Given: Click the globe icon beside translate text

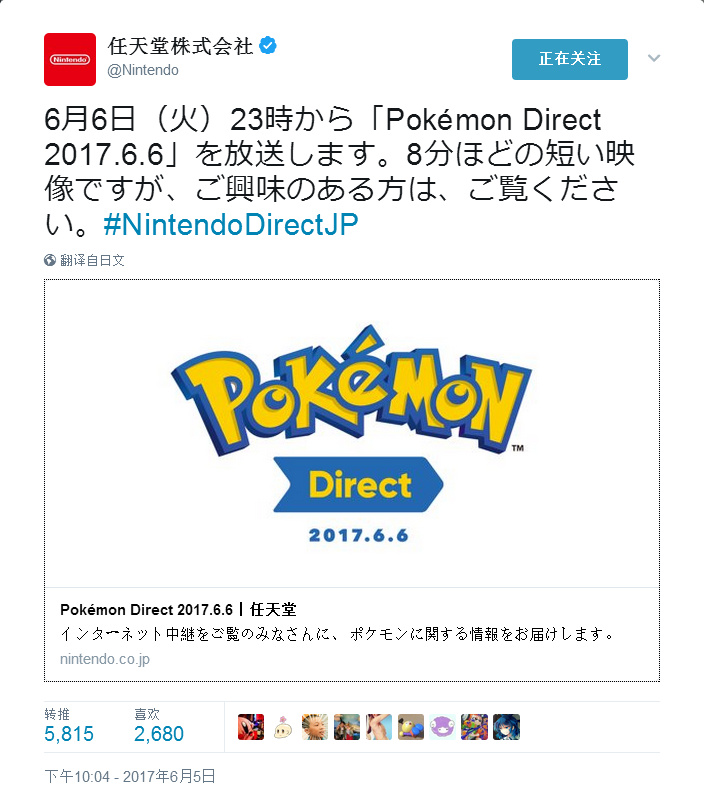Looking at the screenshot, I should (x=49, y=260).
